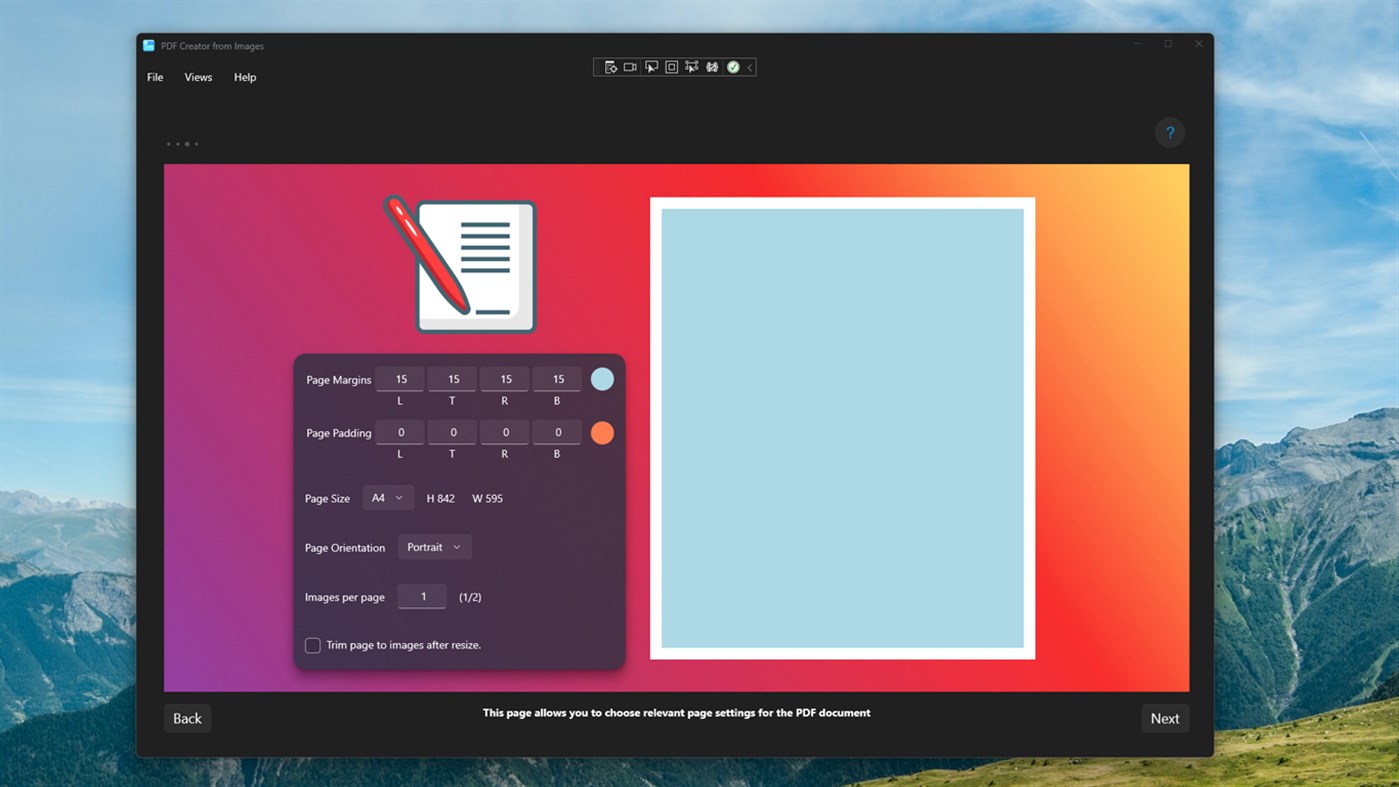This screenshot has height=787, width=1399.
Task: Enable trim page to images after resize
Action: [x=312, y=645]
